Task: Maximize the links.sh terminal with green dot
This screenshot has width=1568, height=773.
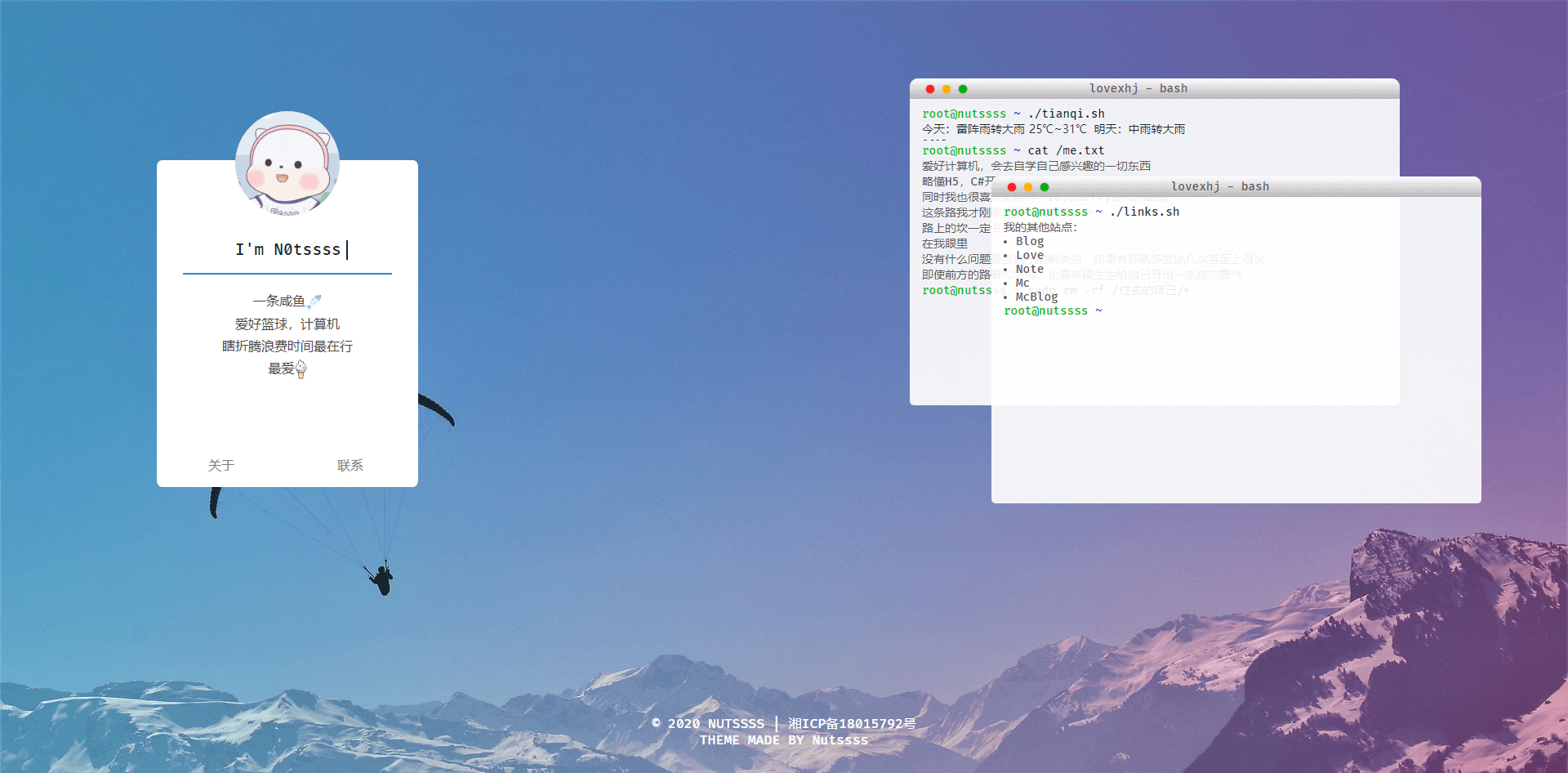Action: (x=1045, y=187)
